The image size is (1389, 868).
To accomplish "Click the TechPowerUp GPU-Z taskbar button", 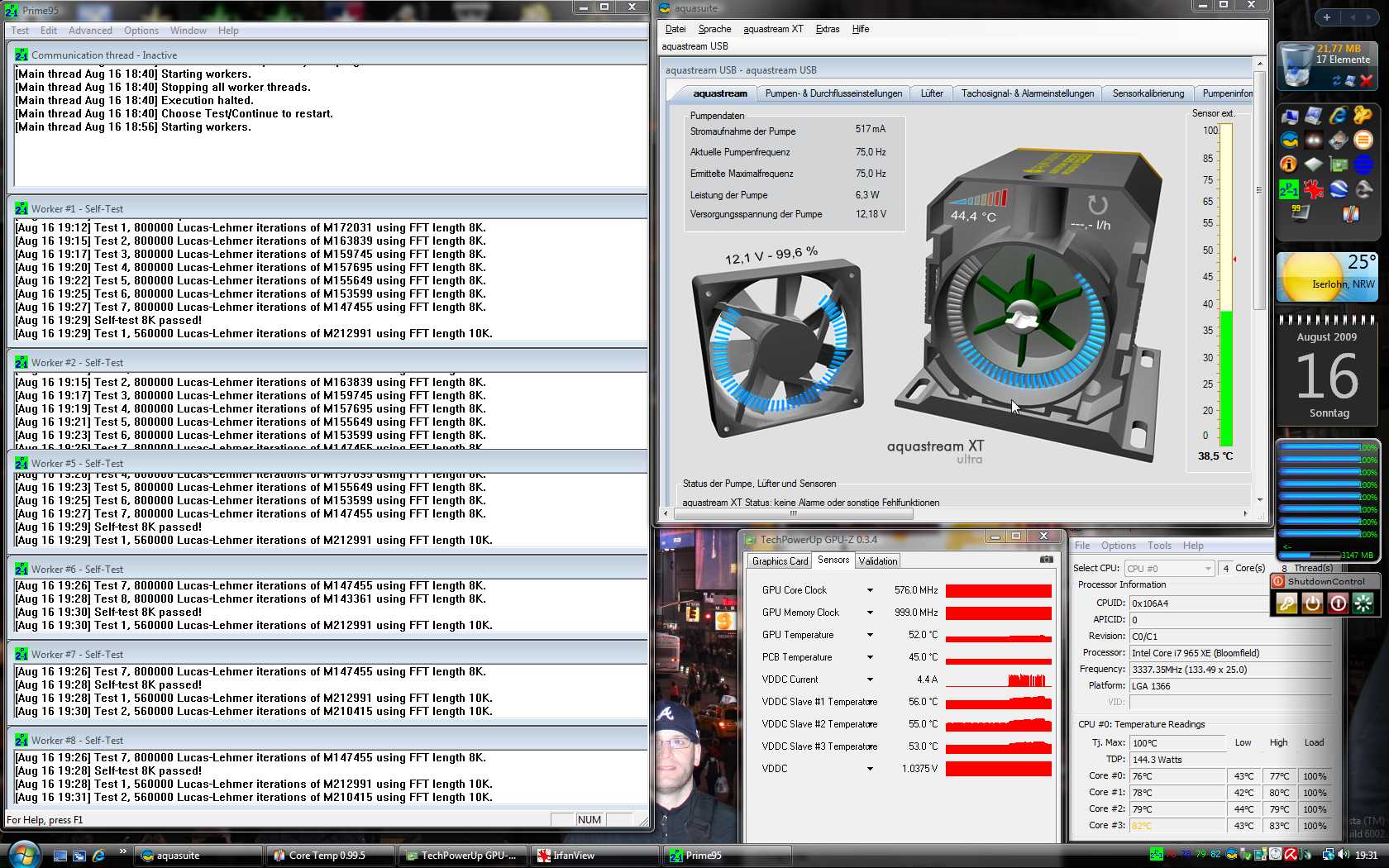I will 463,856.
